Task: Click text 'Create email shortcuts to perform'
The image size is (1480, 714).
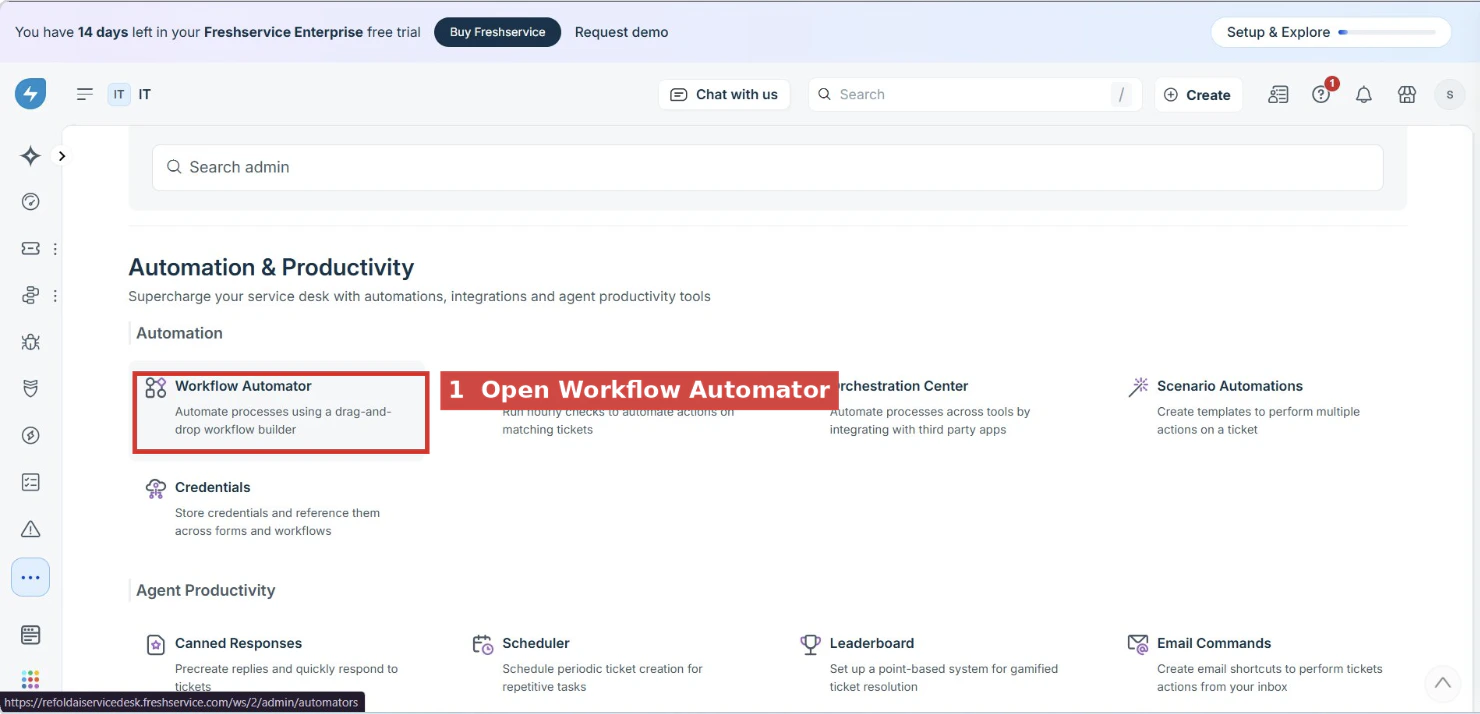Action: coord(1251,669)
